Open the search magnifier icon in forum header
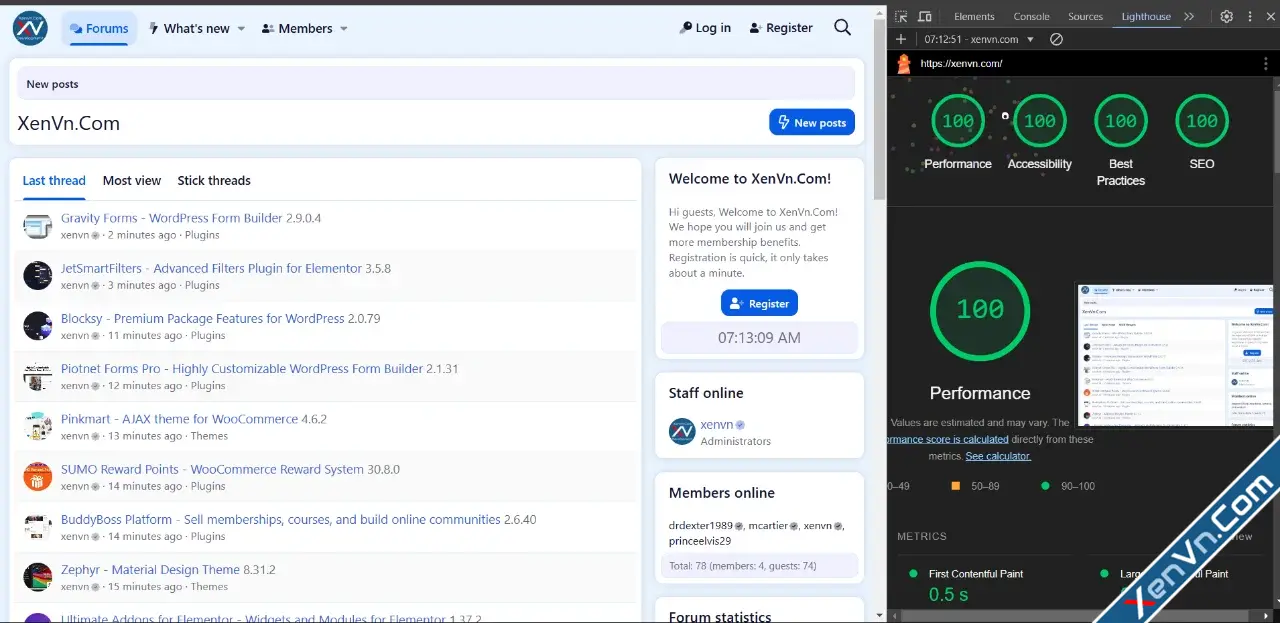1280x623 pixels. pos(842,28)
